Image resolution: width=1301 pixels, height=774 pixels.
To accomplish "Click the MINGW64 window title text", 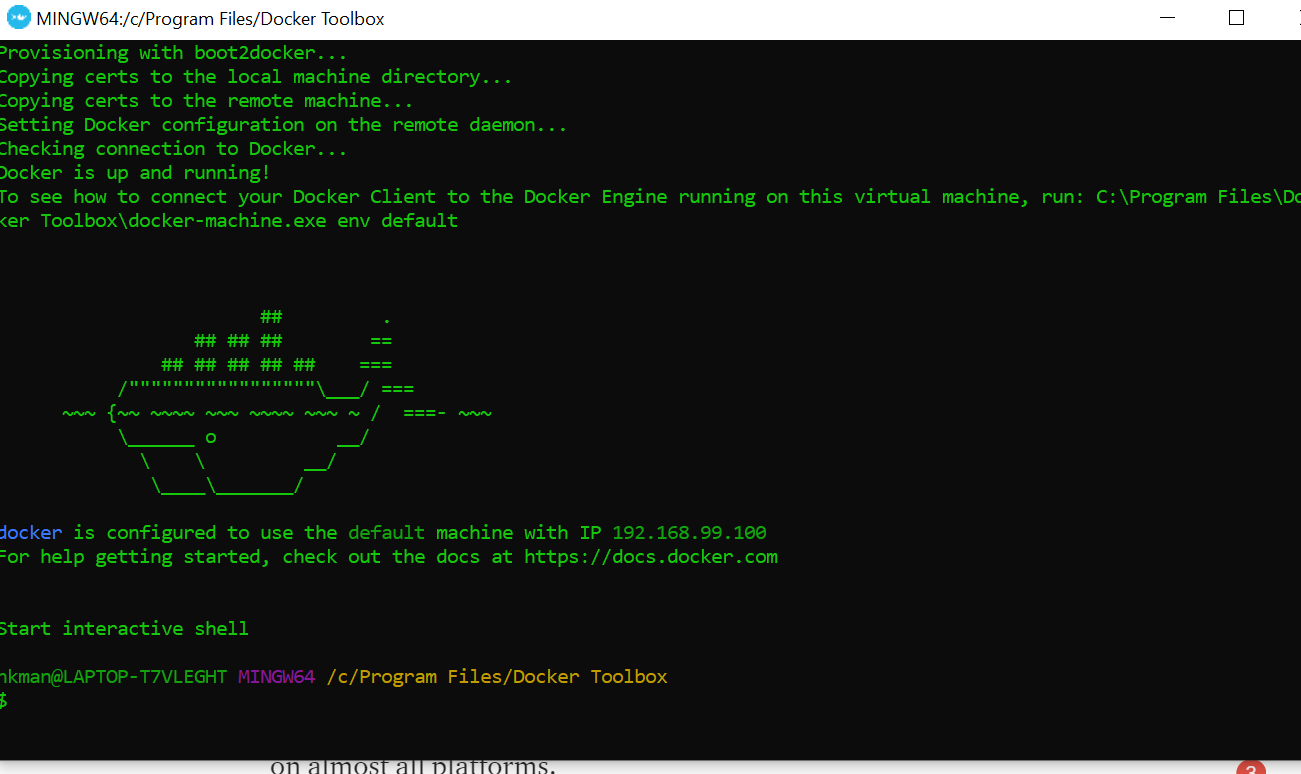I will coord(210,19).
